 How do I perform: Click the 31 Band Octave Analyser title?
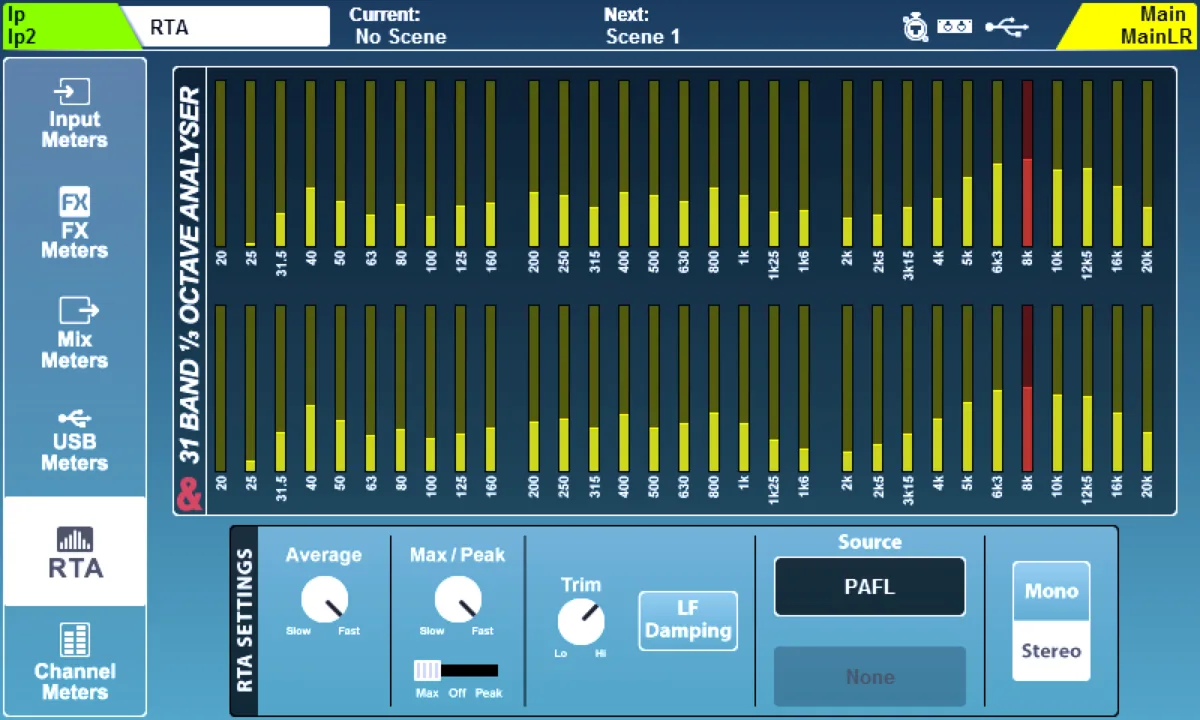(190, 276)
